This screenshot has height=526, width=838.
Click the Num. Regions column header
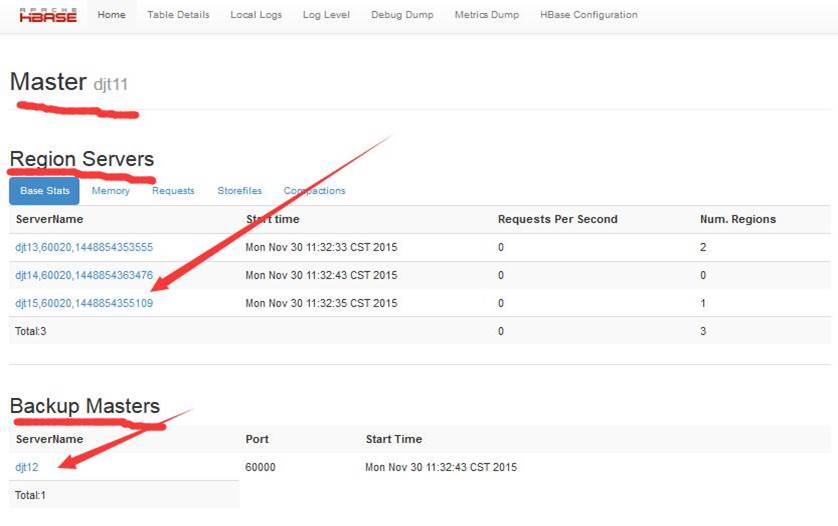click(x=737, y=219)
